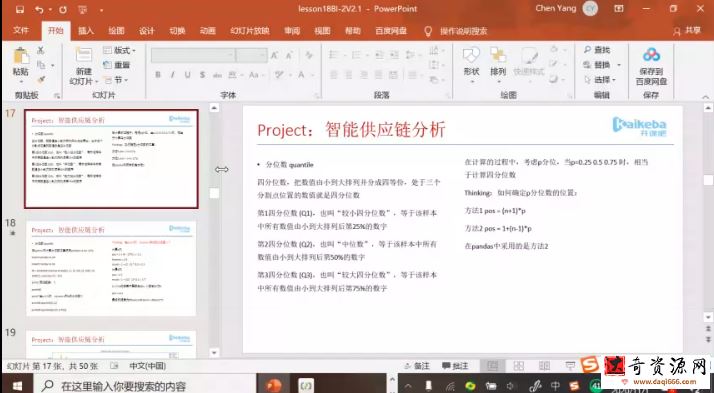The height and width of the screenshot is (393, 714).
Task: Switch to Slide Sorter view icon
Action: tap(518, 366)
